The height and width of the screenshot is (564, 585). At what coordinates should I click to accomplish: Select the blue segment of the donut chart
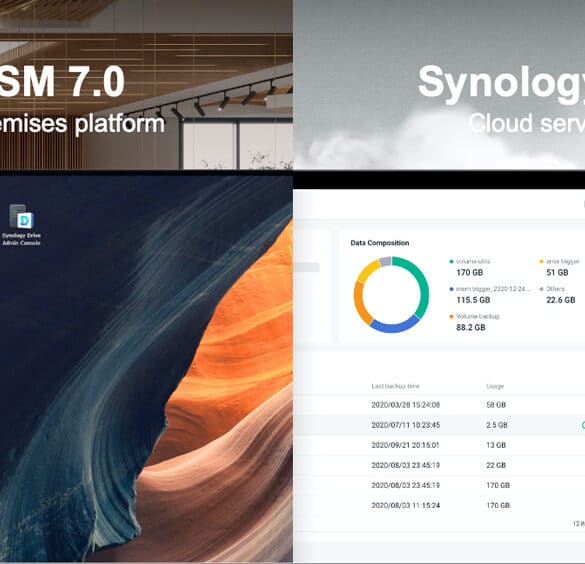click(x=395, y=325)
